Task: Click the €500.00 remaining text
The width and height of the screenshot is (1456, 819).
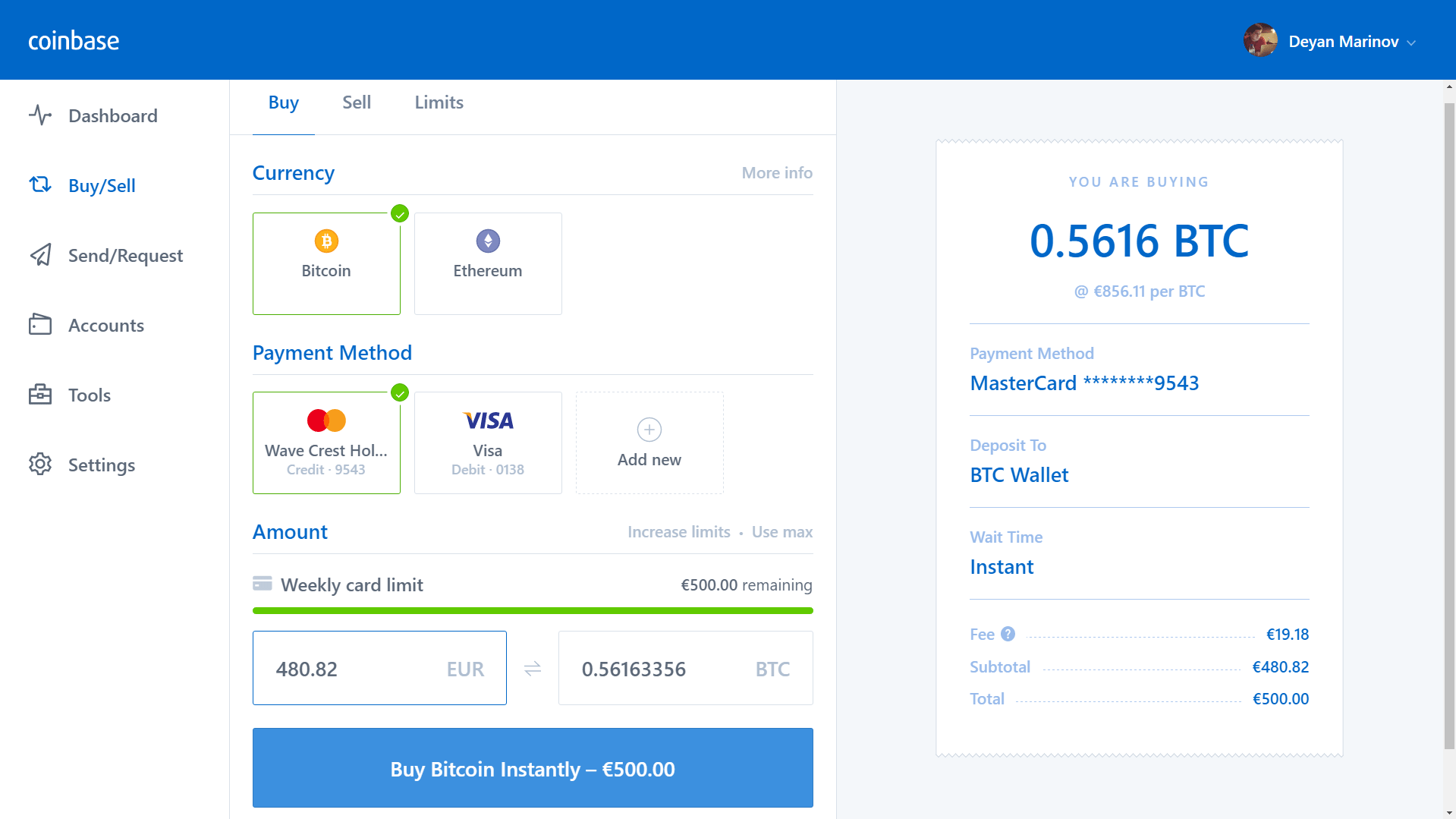Action: point(747,585)
